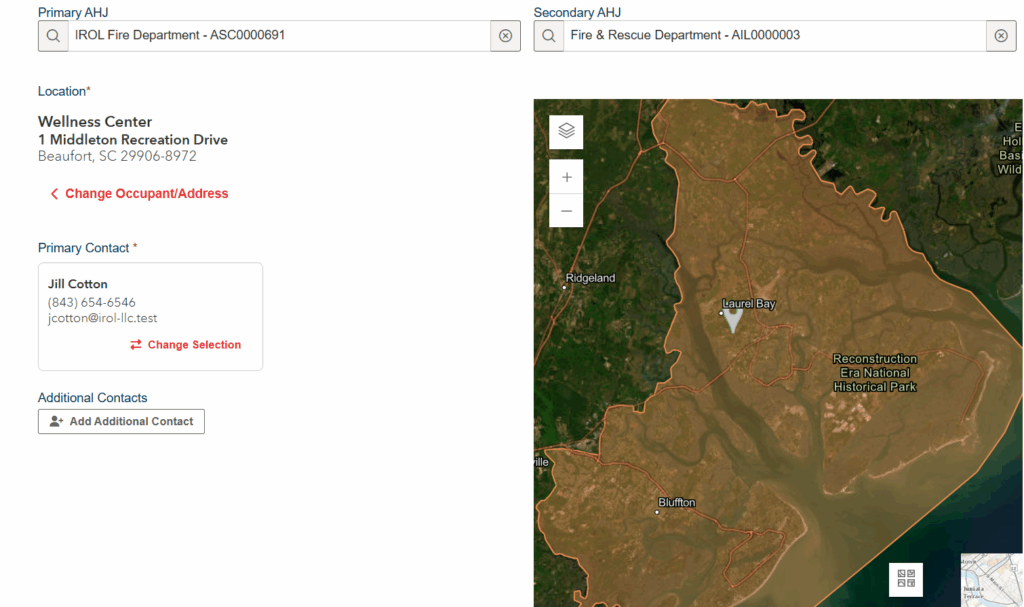Click Reconstruction Era National Historical Park label
The height and width of the screenshot is (607, 1024).
874,372
